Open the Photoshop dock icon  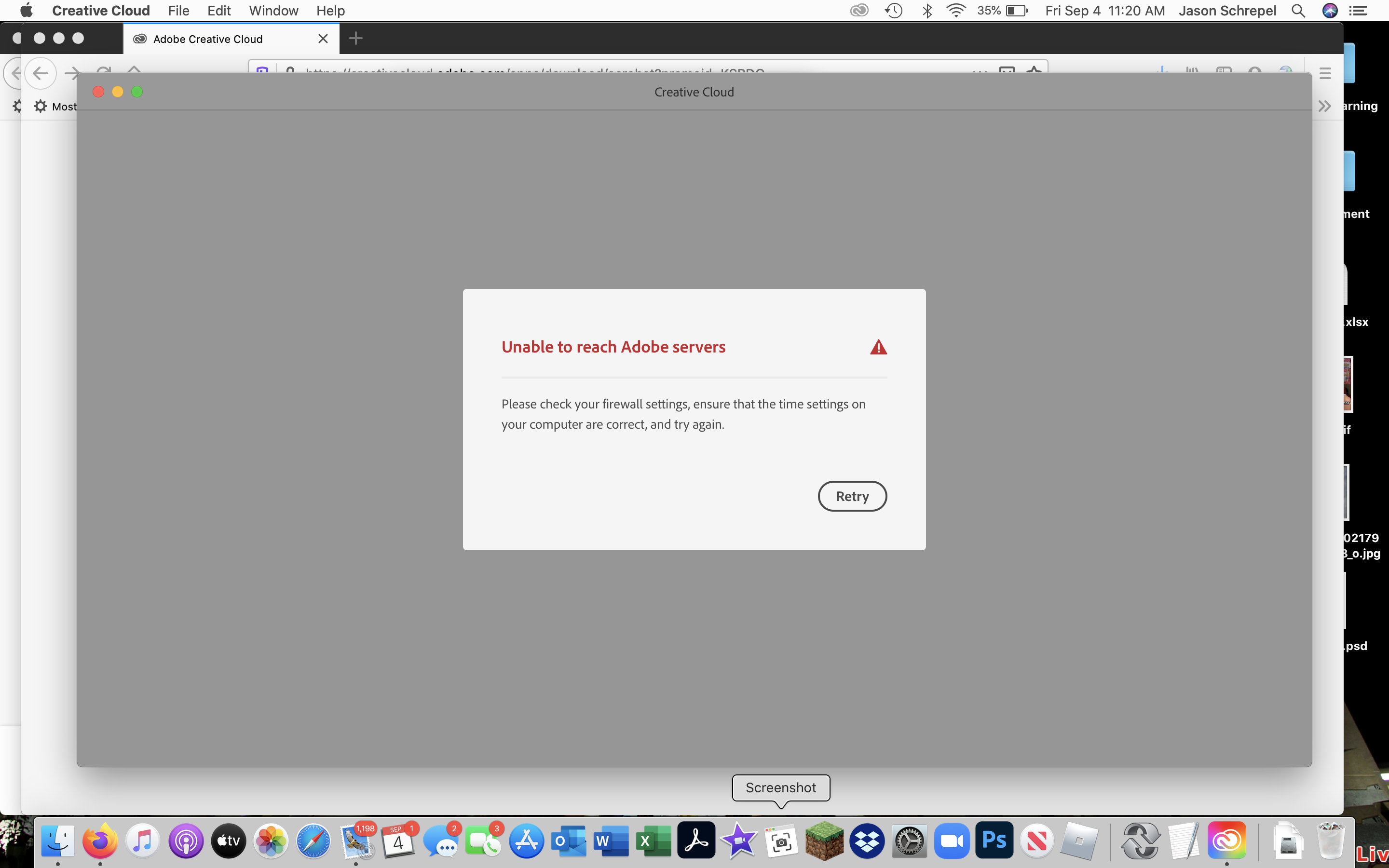click(x=994, y=841)
